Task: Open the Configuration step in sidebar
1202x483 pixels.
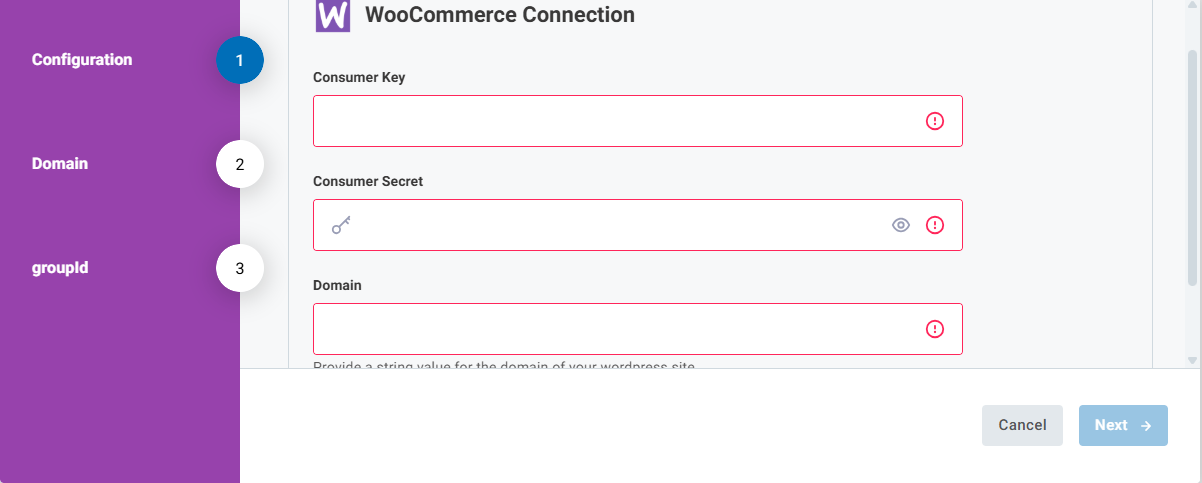Action: tap(82, 60)
